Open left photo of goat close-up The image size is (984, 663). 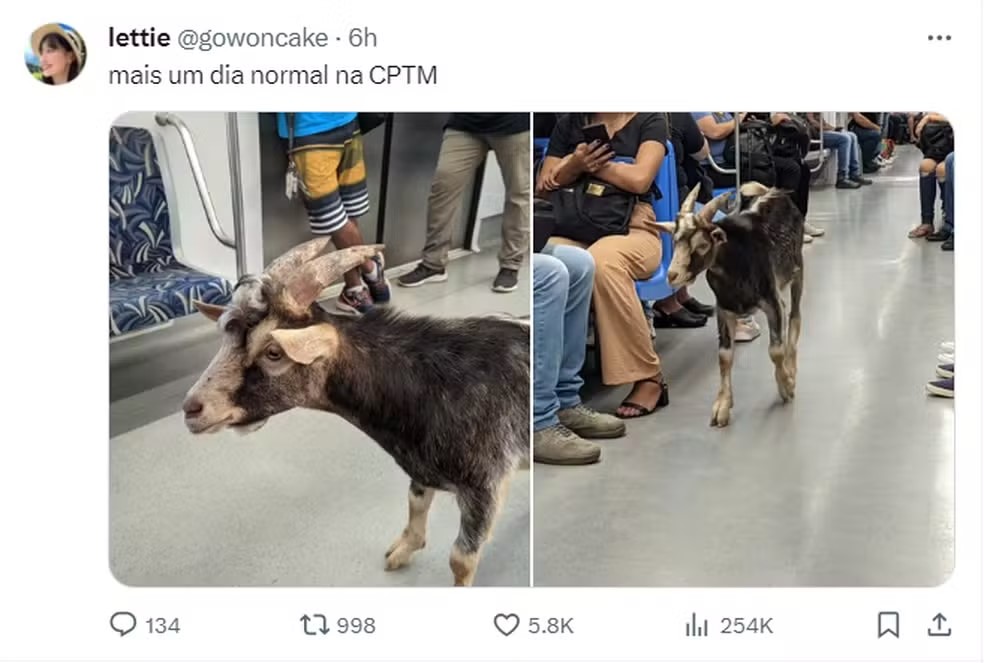pyautogui.click(x=319, y=349)
